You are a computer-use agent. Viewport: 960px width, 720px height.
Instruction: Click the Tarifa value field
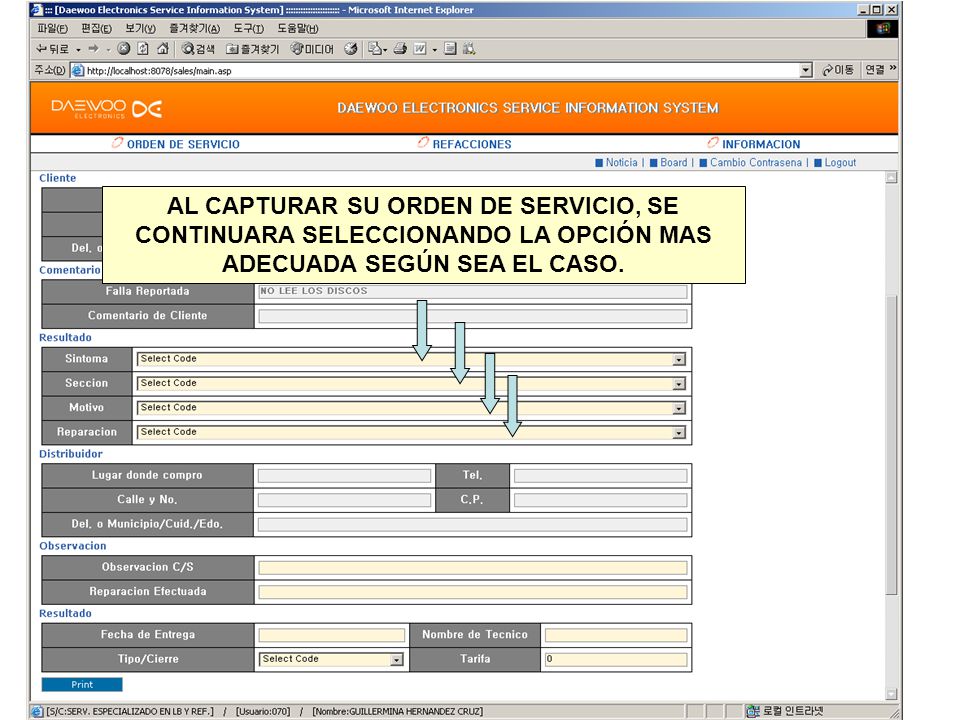coord(616,659)
